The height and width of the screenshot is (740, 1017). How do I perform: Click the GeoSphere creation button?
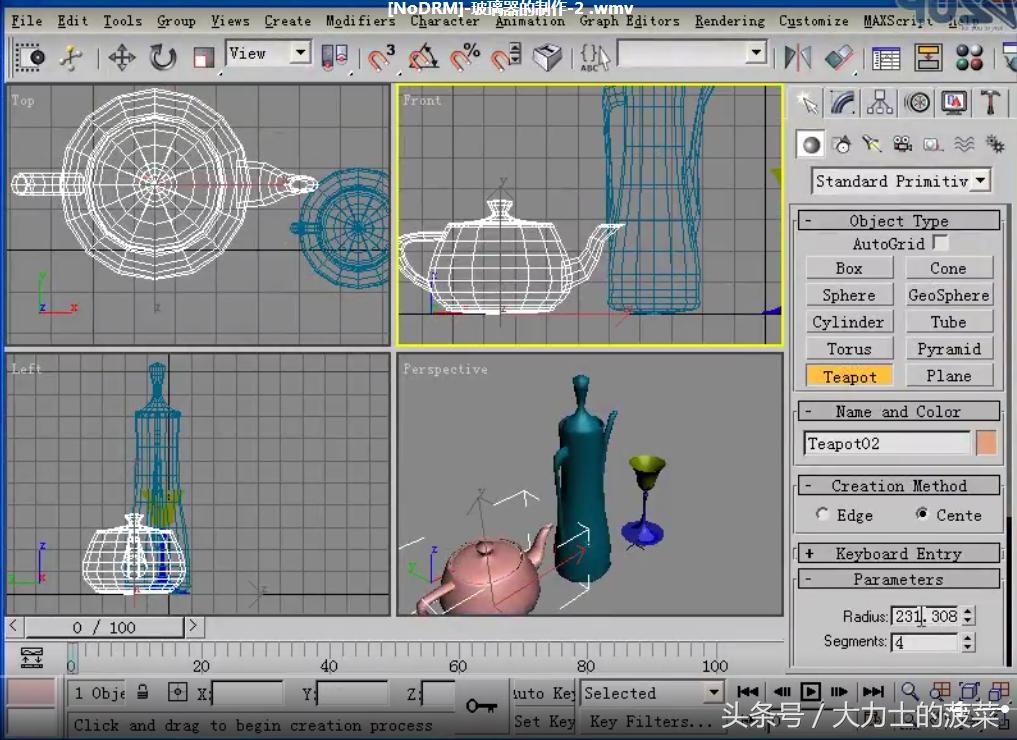(948, 294)
